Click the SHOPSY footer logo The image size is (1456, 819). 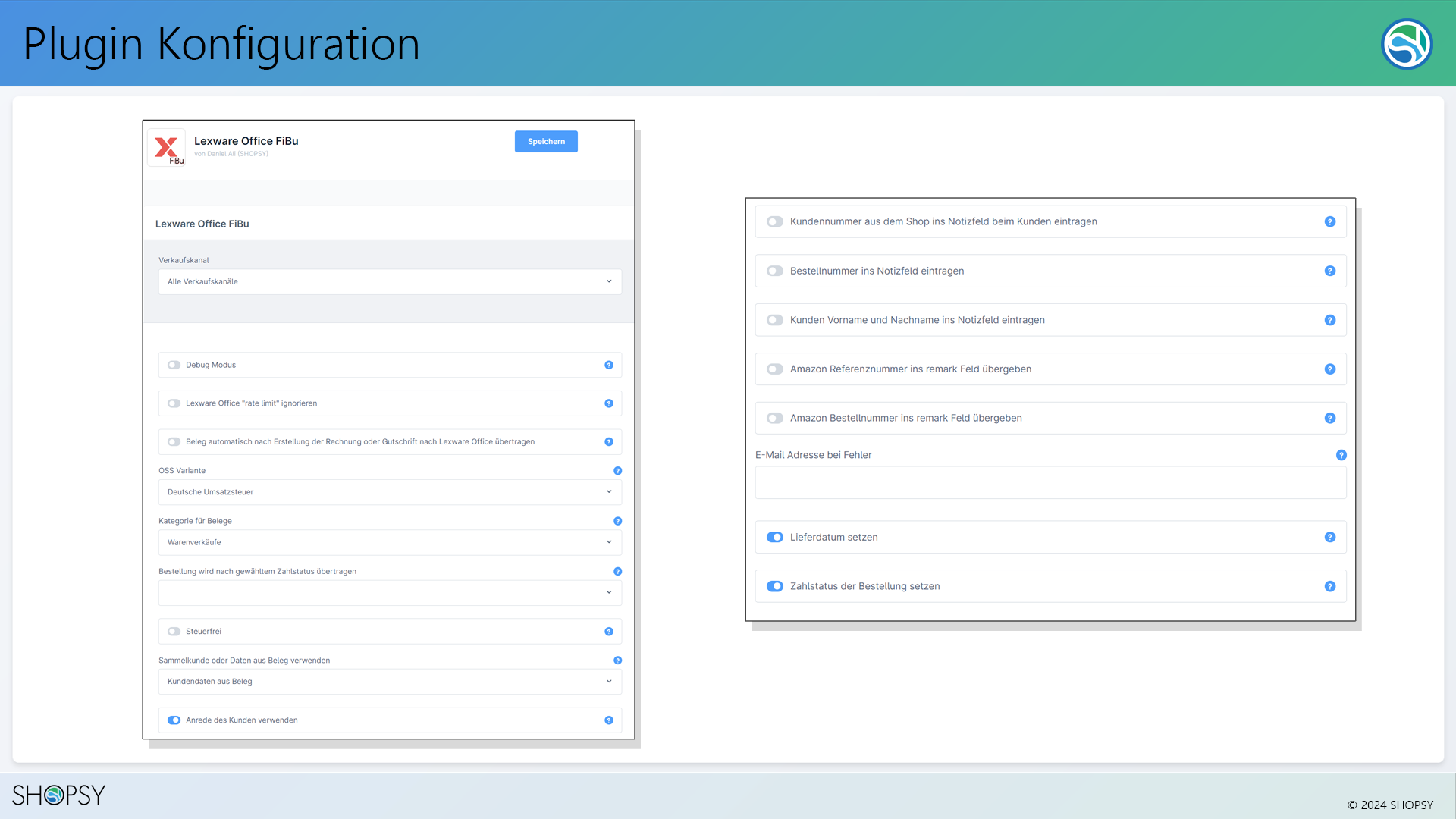pos(59,795)
